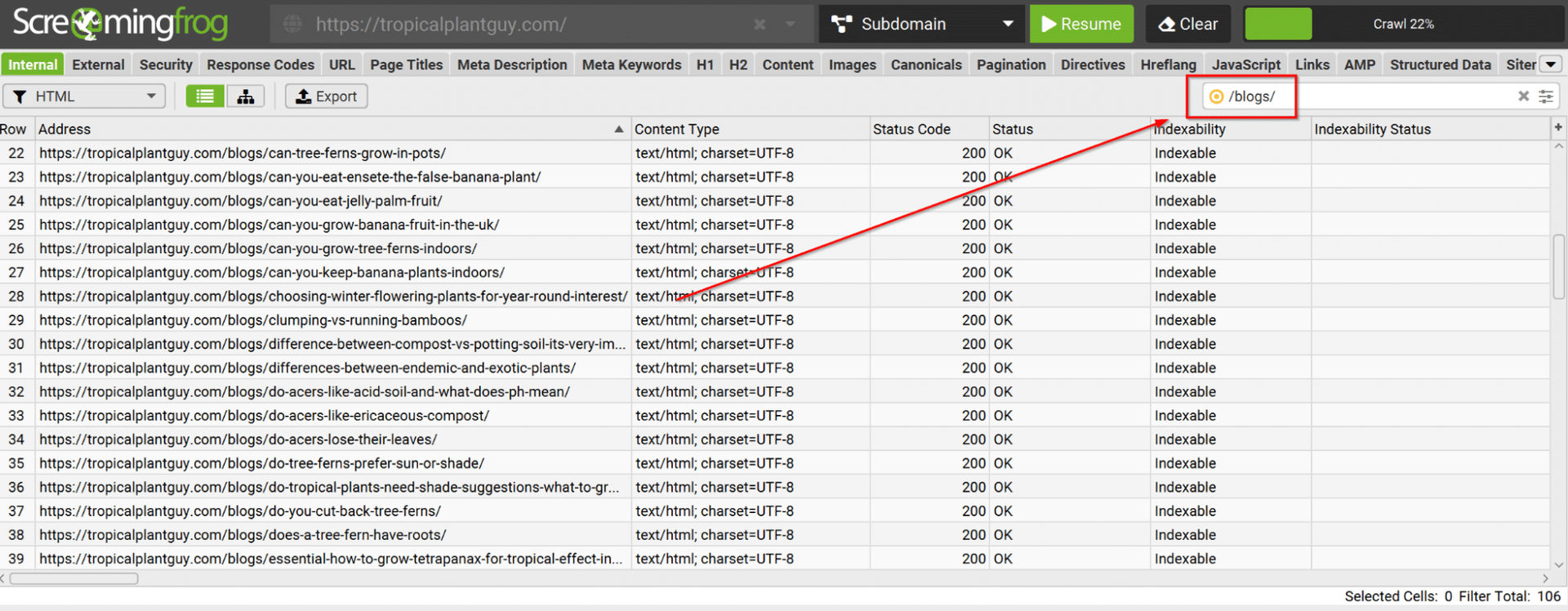This screenshot has width=1568, height=611.
Task: Select the can-you-eat-jelly-palm-fruit URL
Action: click(x=241, y=201)
